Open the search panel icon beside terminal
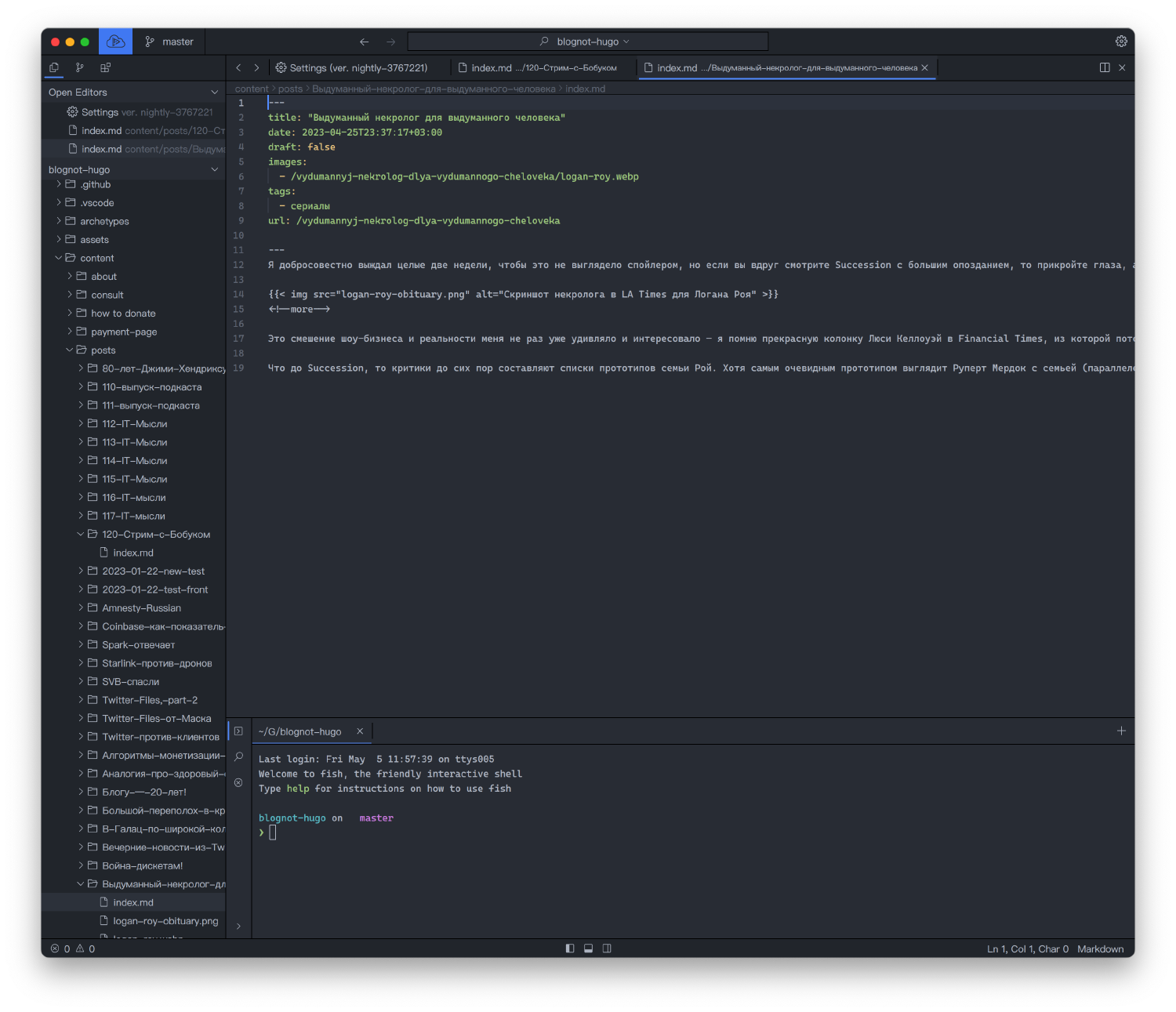This screenshot has width=1176, height=1012. (239, 757)
